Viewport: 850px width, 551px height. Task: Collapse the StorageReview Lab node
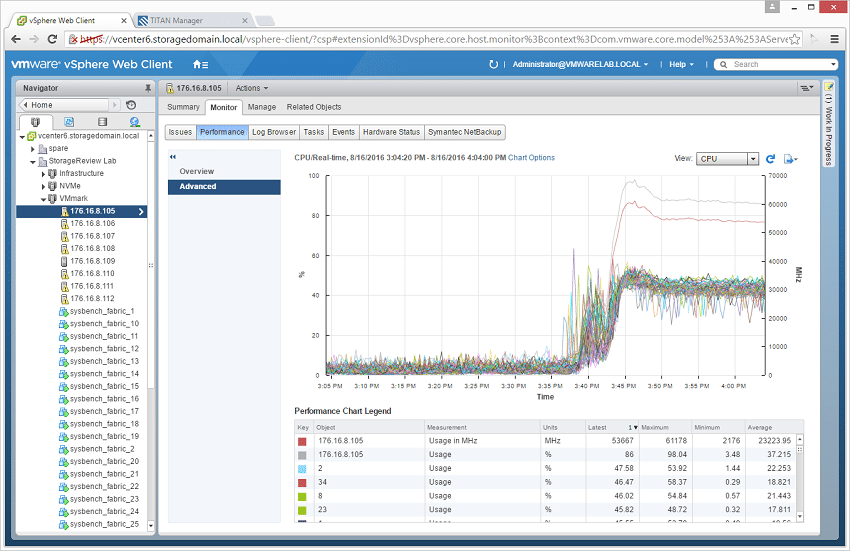click(x=33, y=162)
